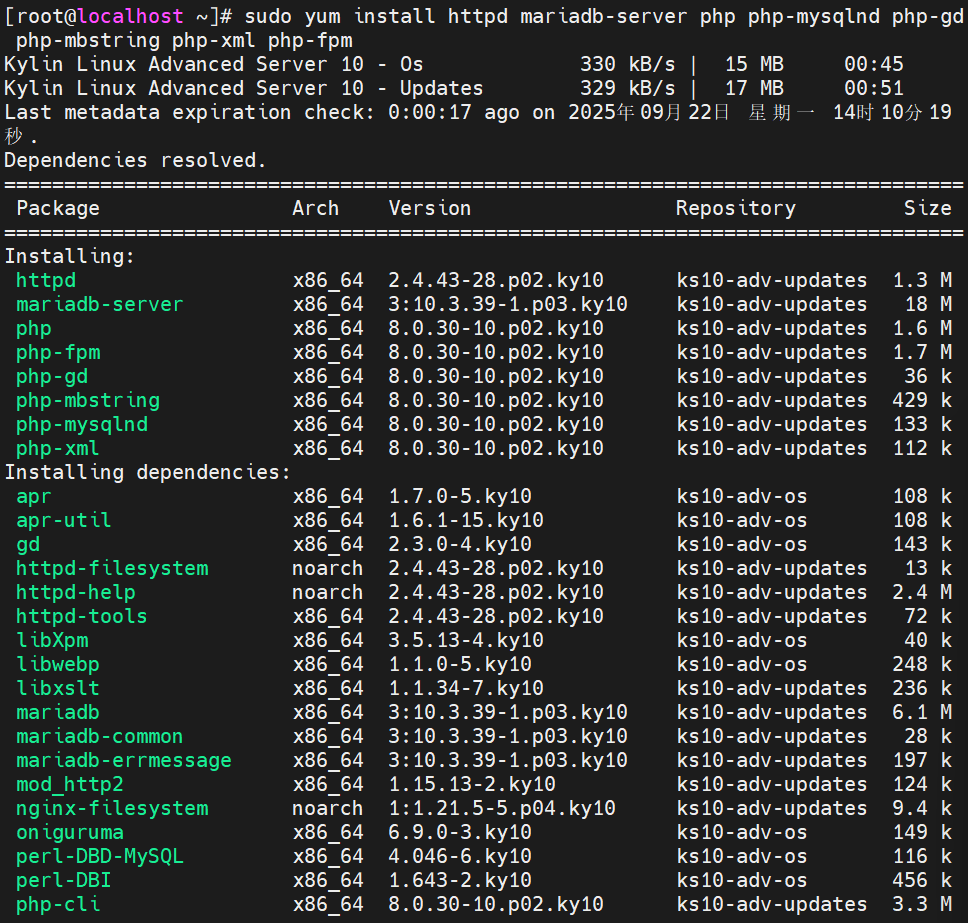Screen dimensions: 968x923
Task: Click the perl-DBD-MySQL package name
Action: point(99,857)
